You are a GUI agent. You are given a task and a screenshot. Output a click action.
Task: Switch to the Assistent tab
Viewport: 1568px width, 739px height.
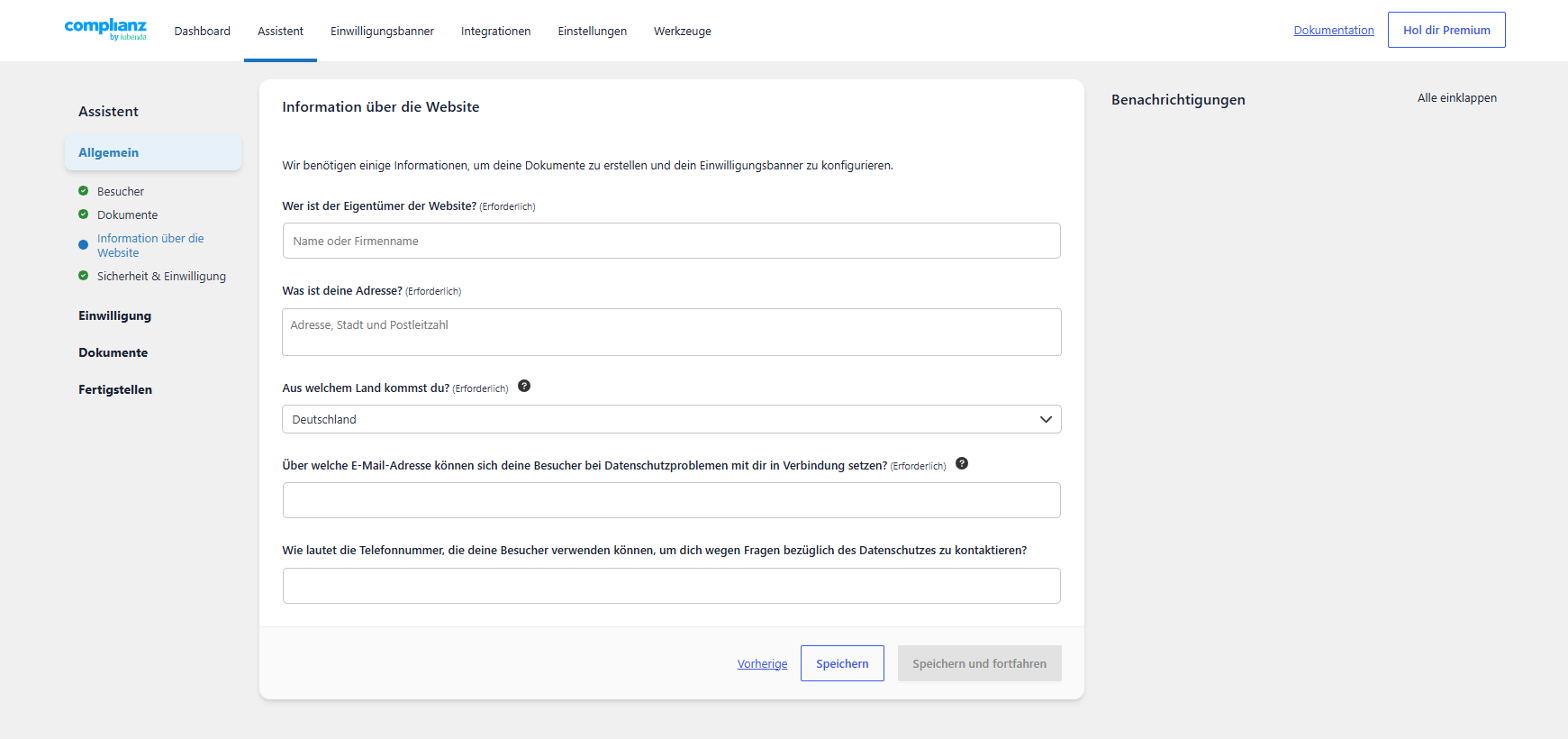coord(280,31)
